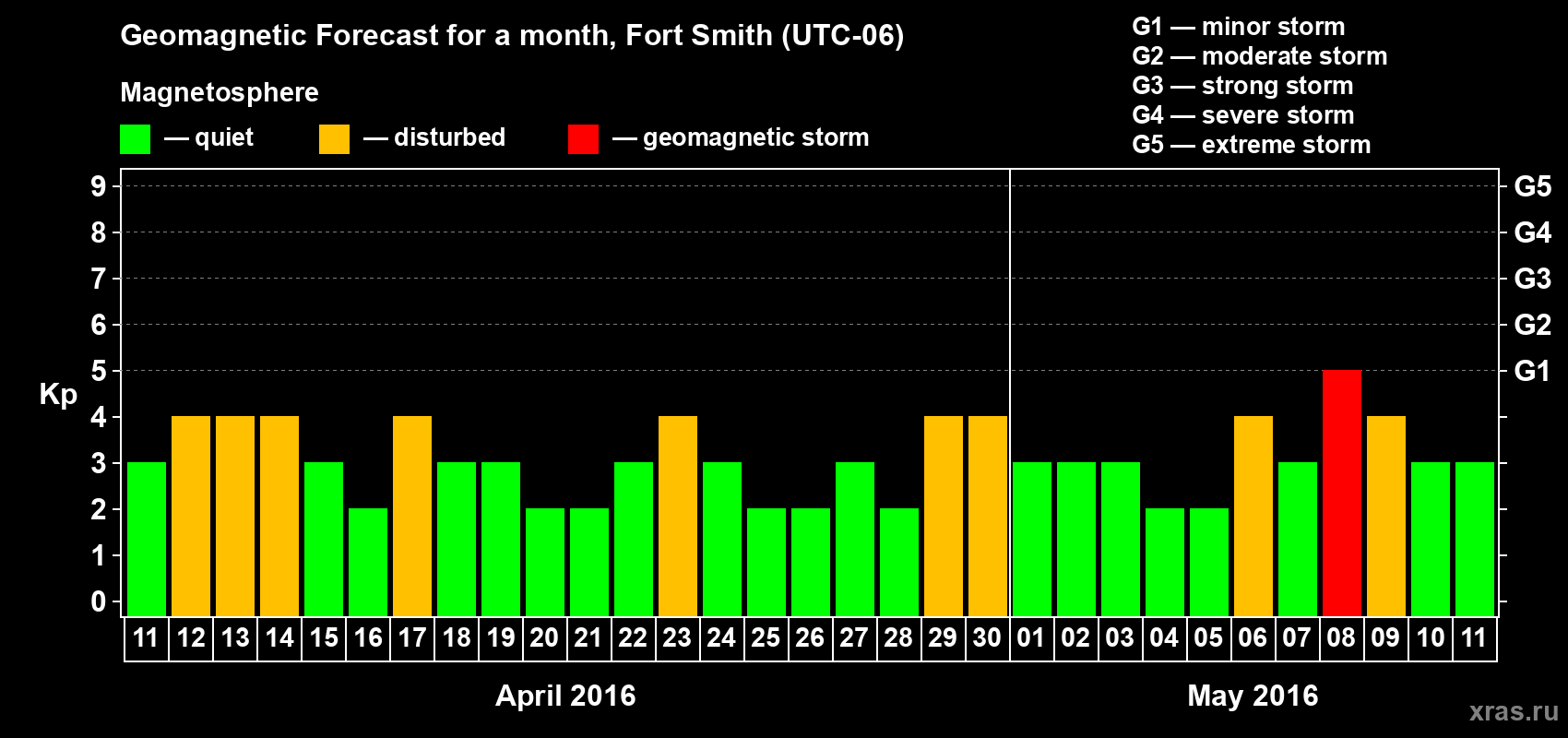Viewport: 1568px width, 738px height.
Task: Click the 'G4 — severe storm' legend line
Action: (x=1243, y=115)
